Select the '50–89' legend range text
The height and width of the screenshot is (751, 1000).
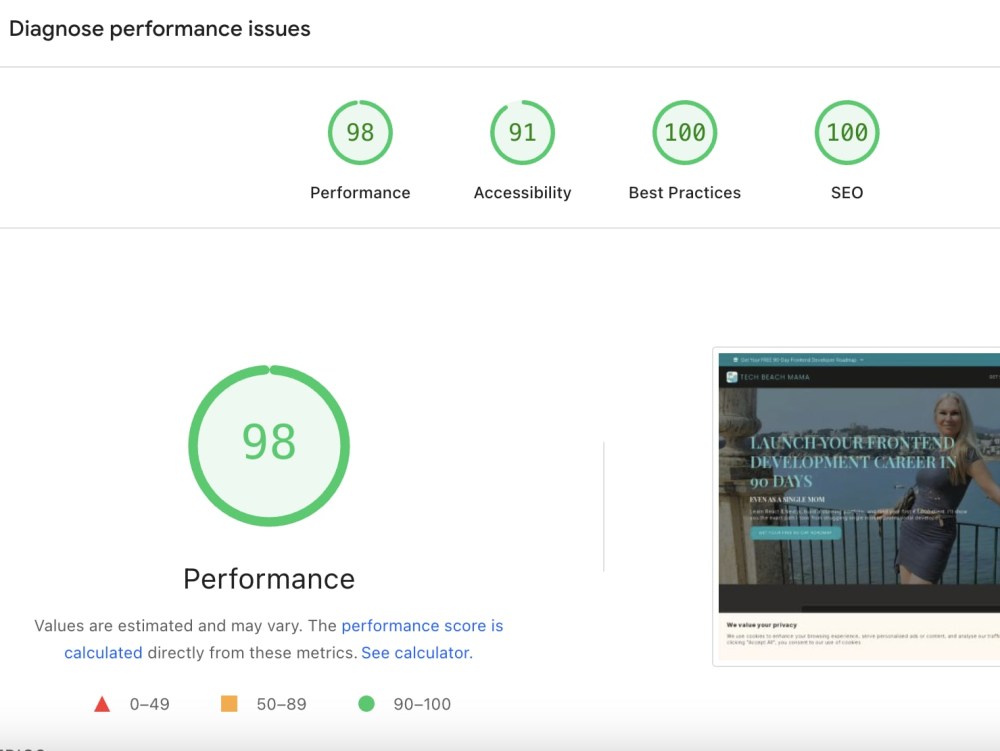[281, 704]
